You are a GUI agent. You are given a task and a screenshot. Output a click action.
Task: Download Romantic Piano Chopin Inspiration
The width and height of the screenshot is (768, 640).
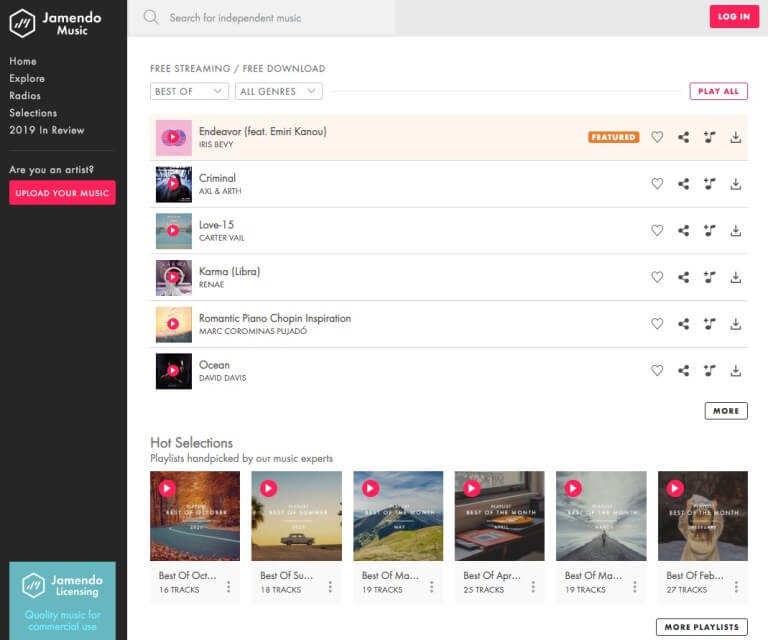pyautogui.click(x=735, y=324)
